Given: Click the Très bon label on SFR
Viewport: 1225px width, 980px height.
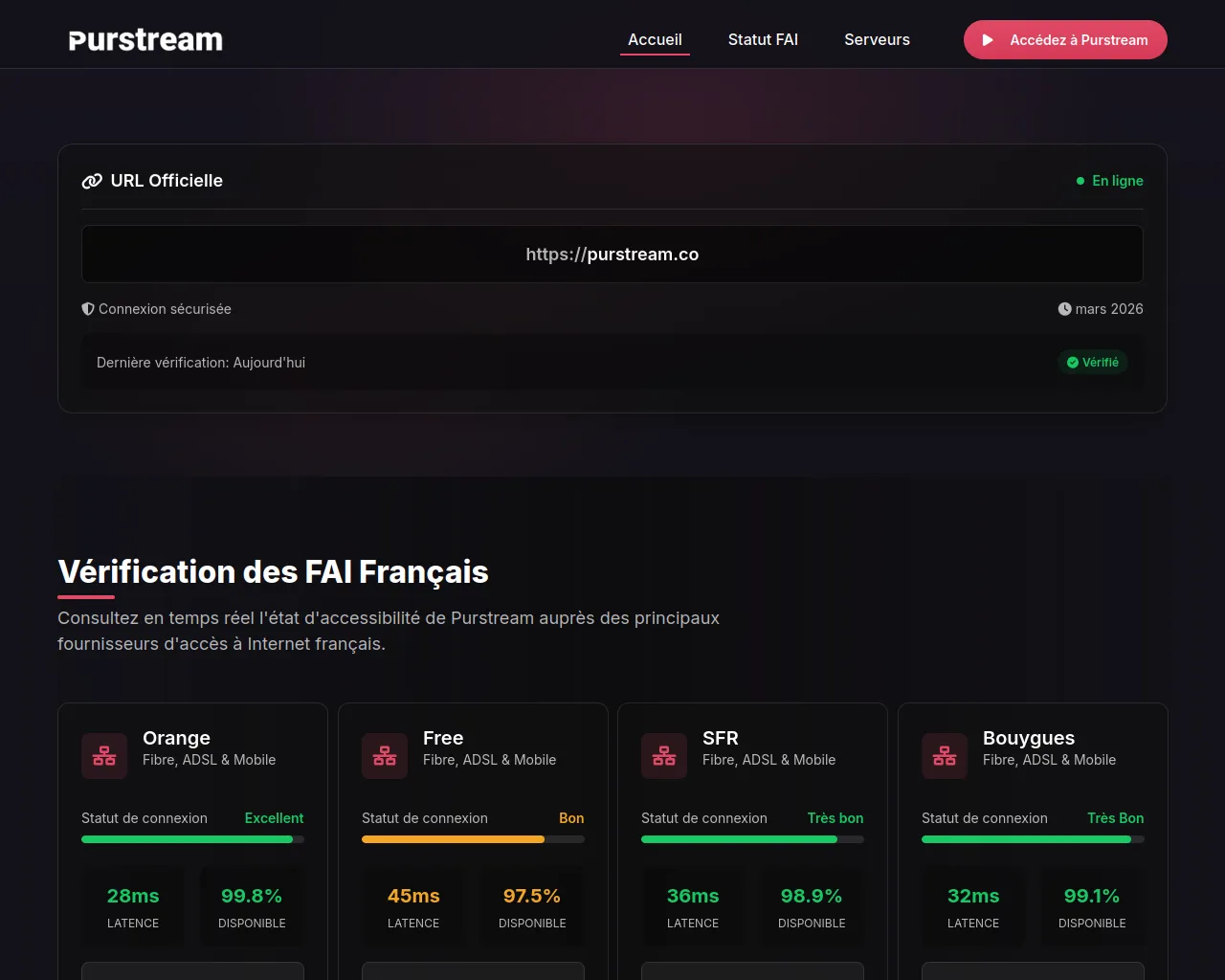Looking at the screenshot, I should pos(835,818).
